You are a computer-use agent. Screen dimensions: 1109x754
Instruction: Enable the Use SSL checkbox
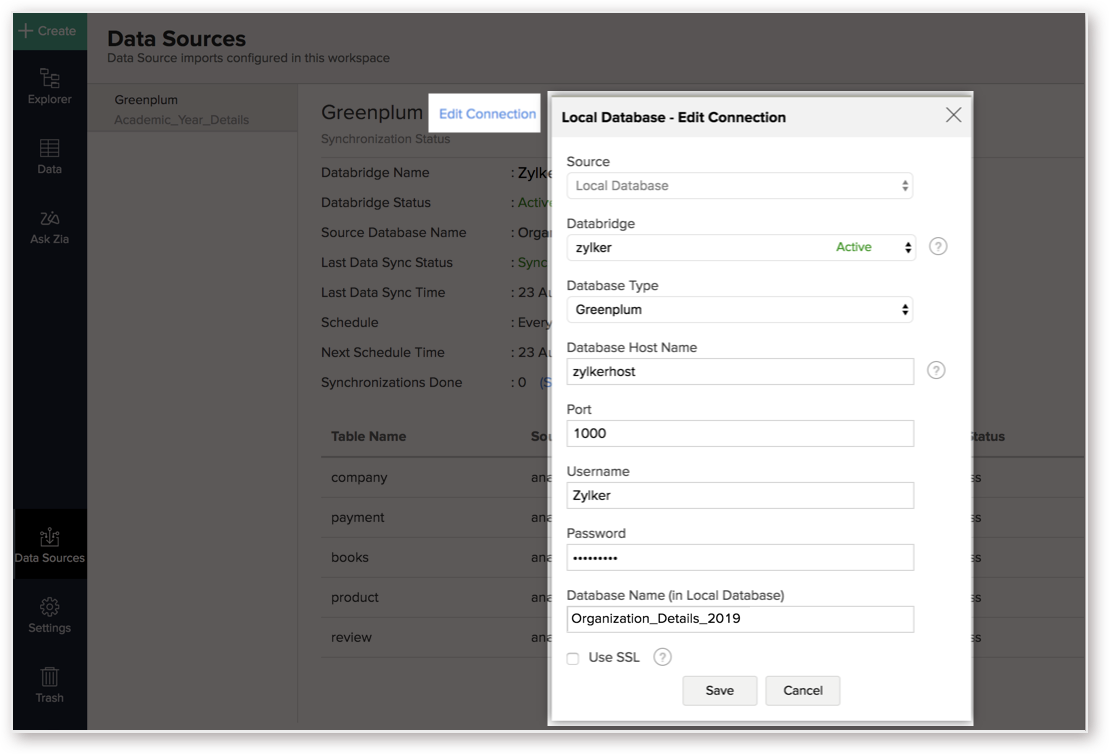click(x=573, y=659)
